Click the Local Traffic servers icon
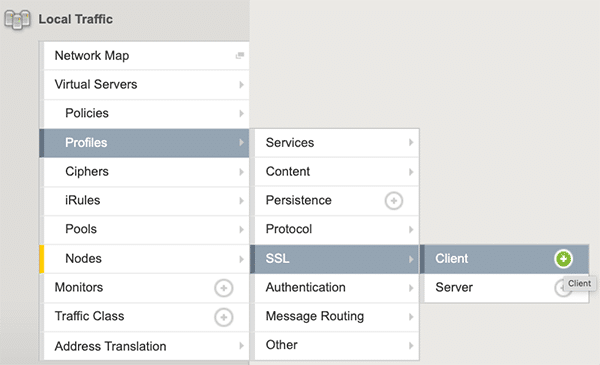The width and height of the screenshot is (600, 365). pos(17,20)
